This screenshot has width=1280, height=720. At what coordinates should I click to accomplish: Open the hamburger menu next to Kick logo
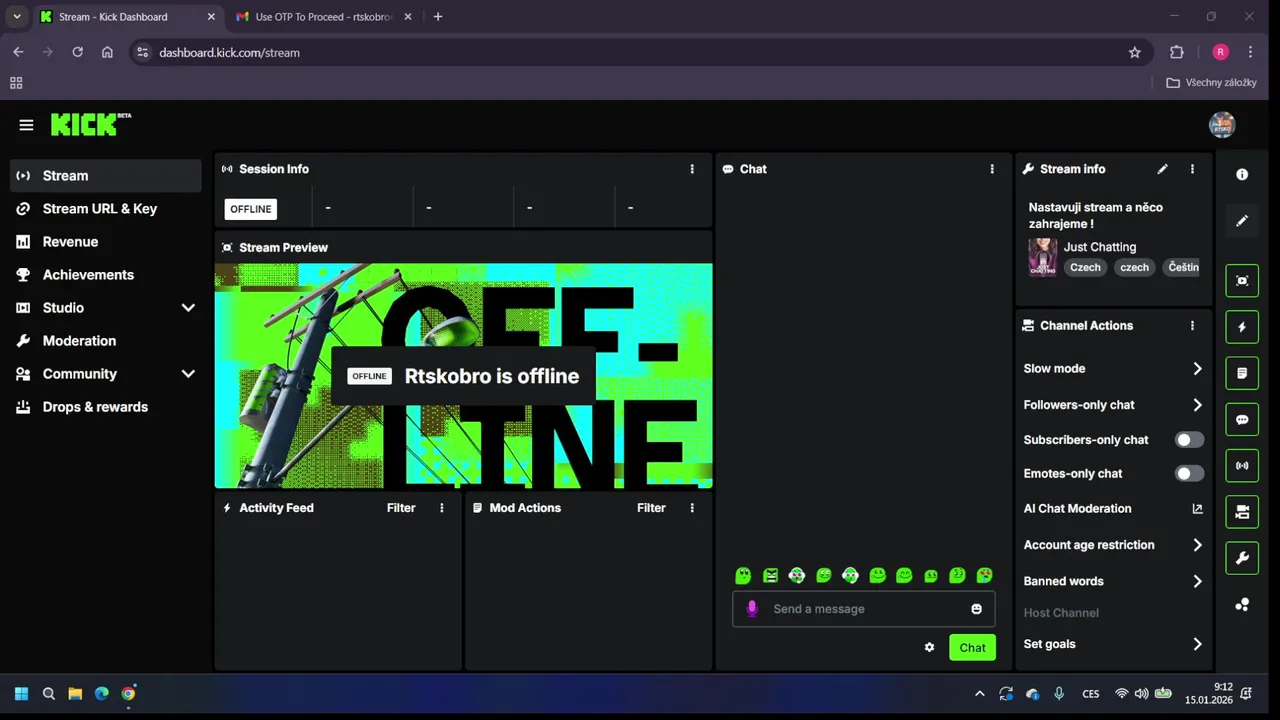26,125
